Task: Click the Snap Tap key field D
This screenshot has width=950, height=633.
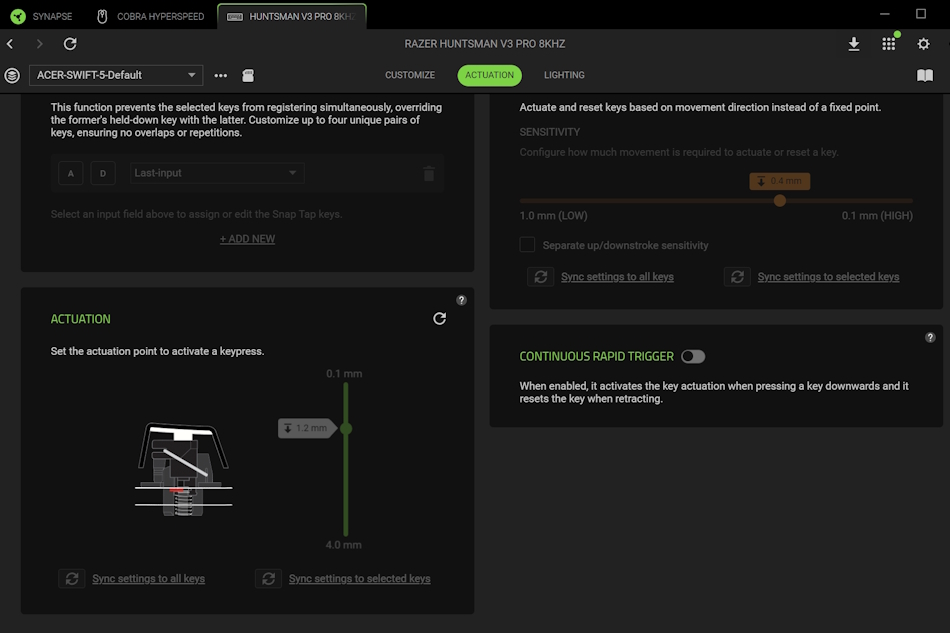Action: pyautogui.click(x=103, y=173)
